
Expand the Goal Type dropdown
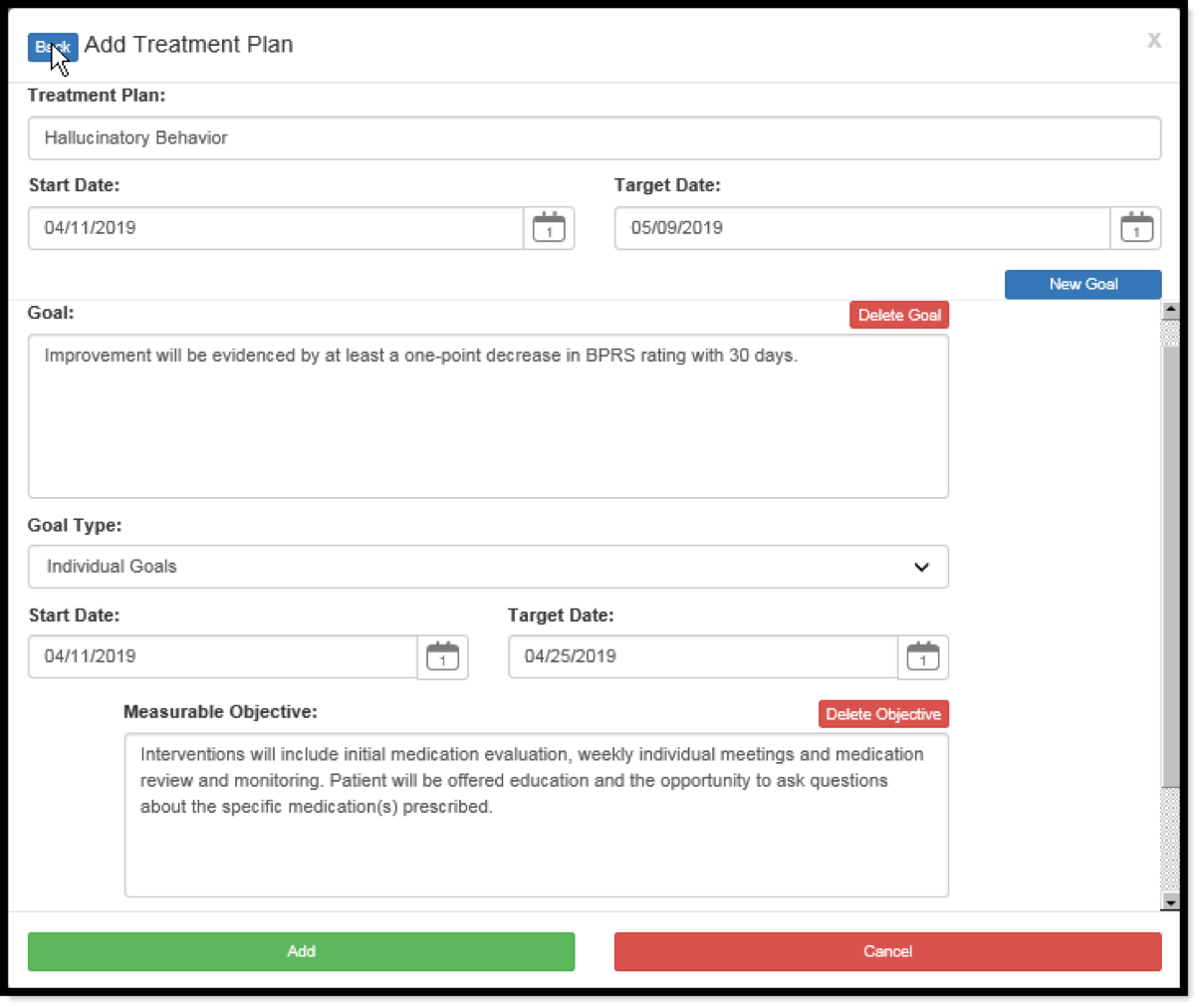[488, 567]
